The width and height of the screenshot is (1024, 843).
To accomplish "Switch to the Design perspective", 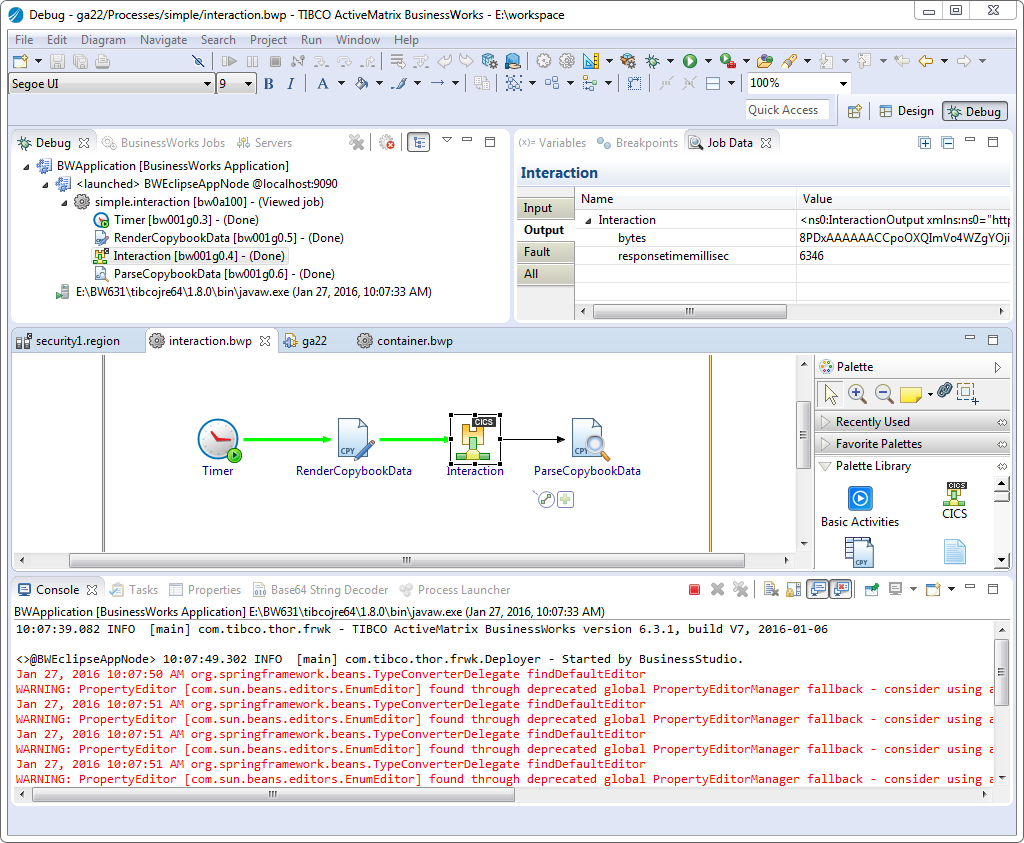I will 907,112.
